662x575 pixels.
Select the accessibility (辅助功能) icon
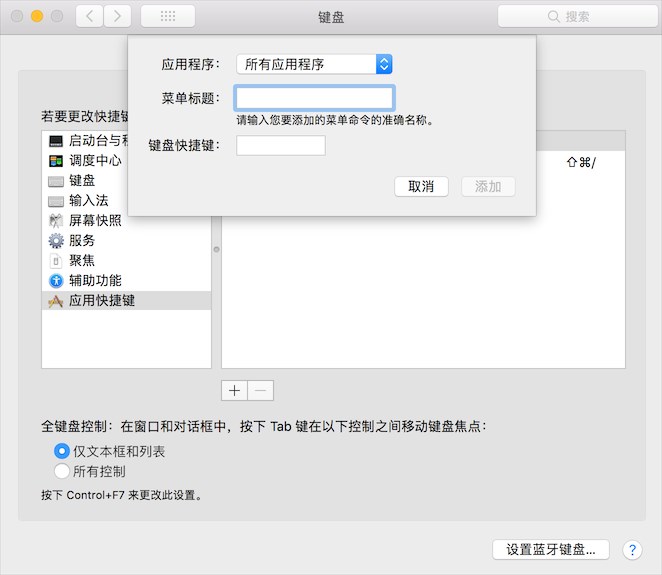click(56, 281)
